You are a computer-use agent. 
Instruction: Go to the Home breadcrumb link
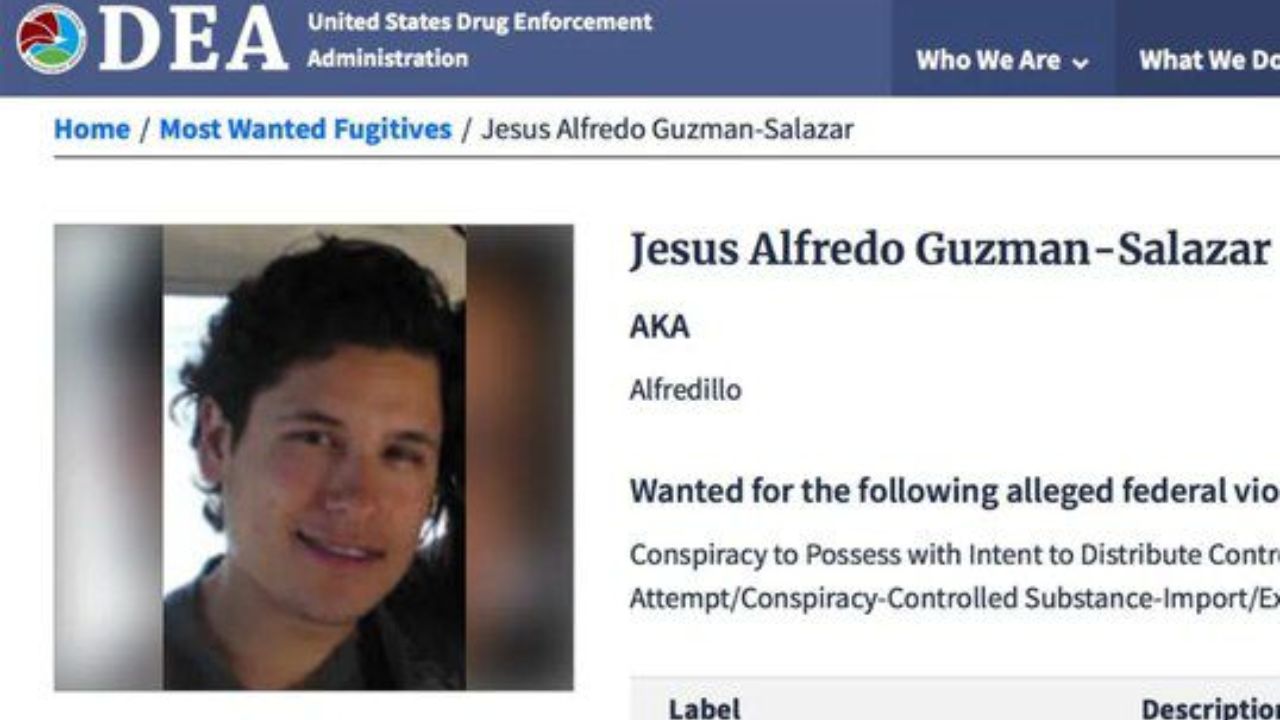pyautogui.click(x=92, y=129)
